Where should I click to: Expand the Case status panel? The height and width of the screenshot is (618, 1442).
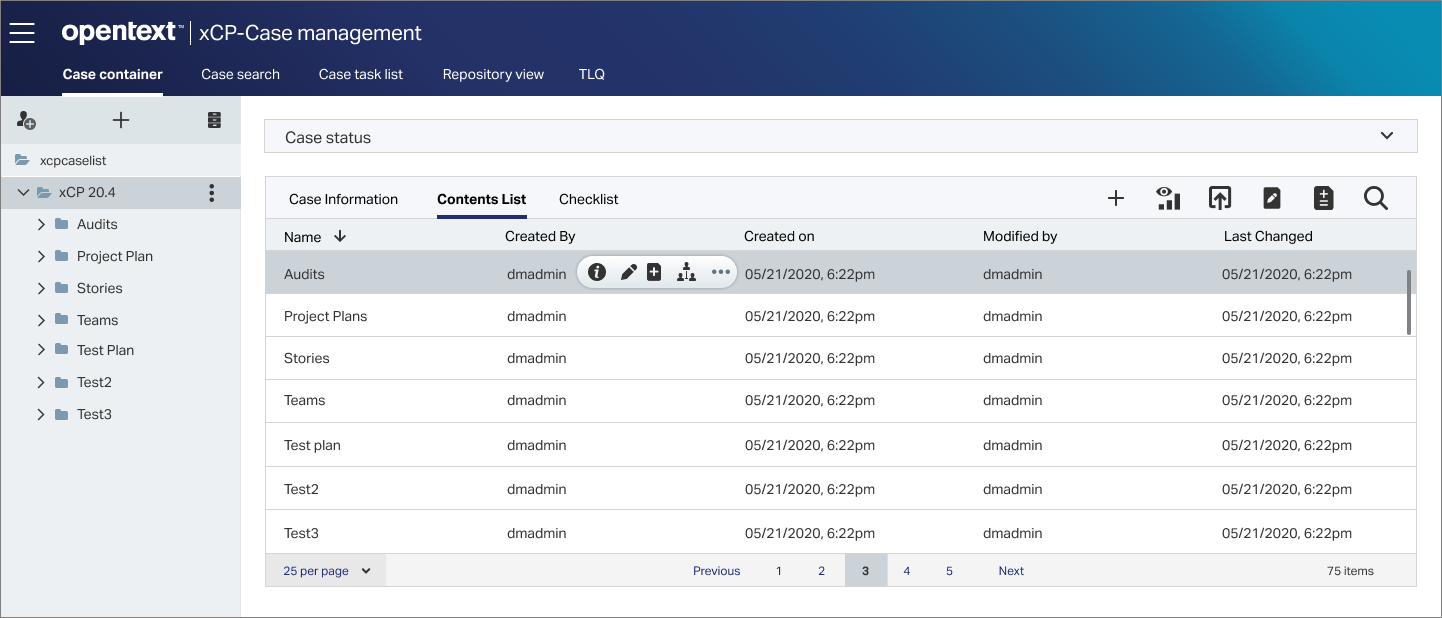click(1387, 136)
